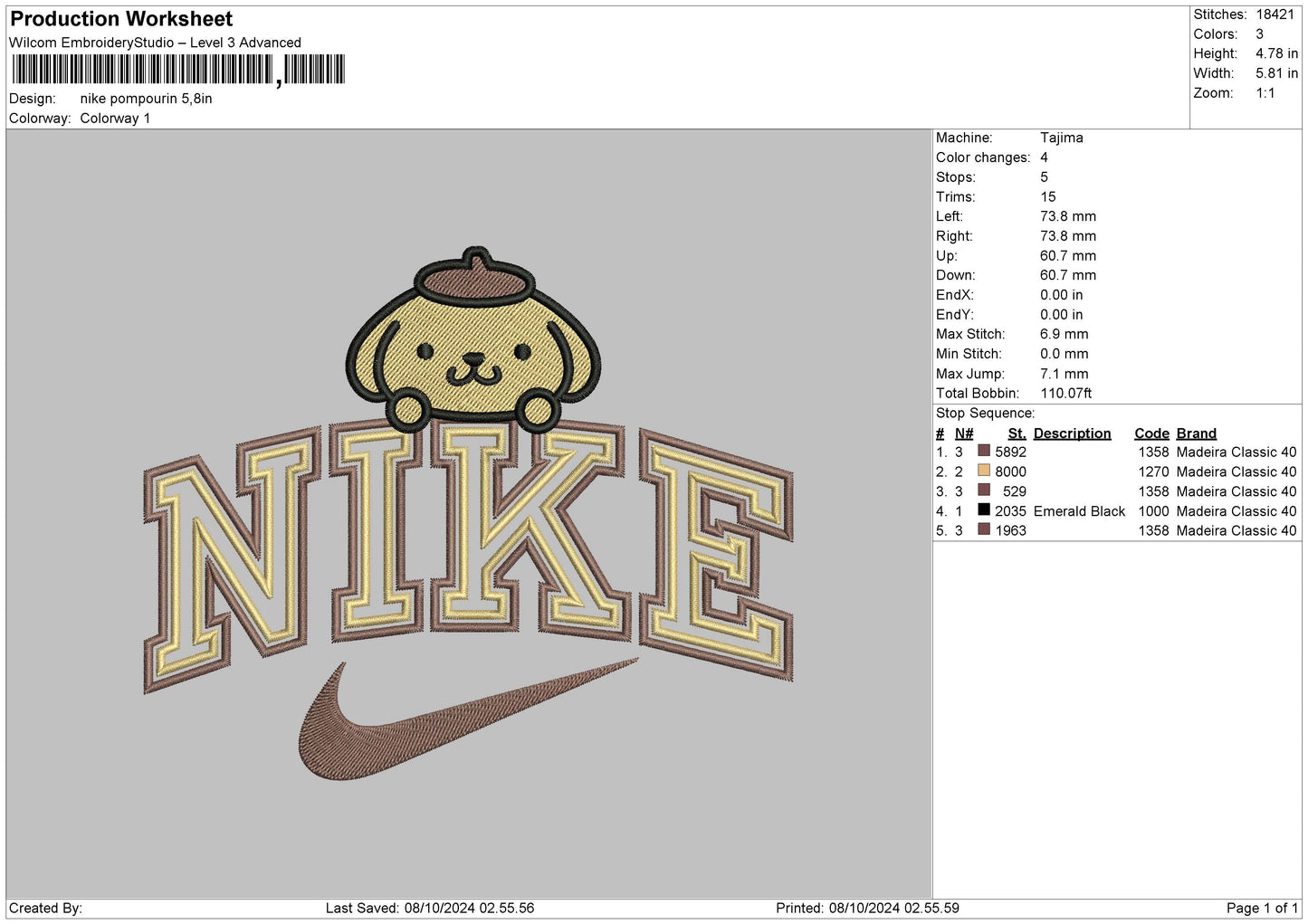Click code 1270 in stop row 2

click(x=1154, y=472)
